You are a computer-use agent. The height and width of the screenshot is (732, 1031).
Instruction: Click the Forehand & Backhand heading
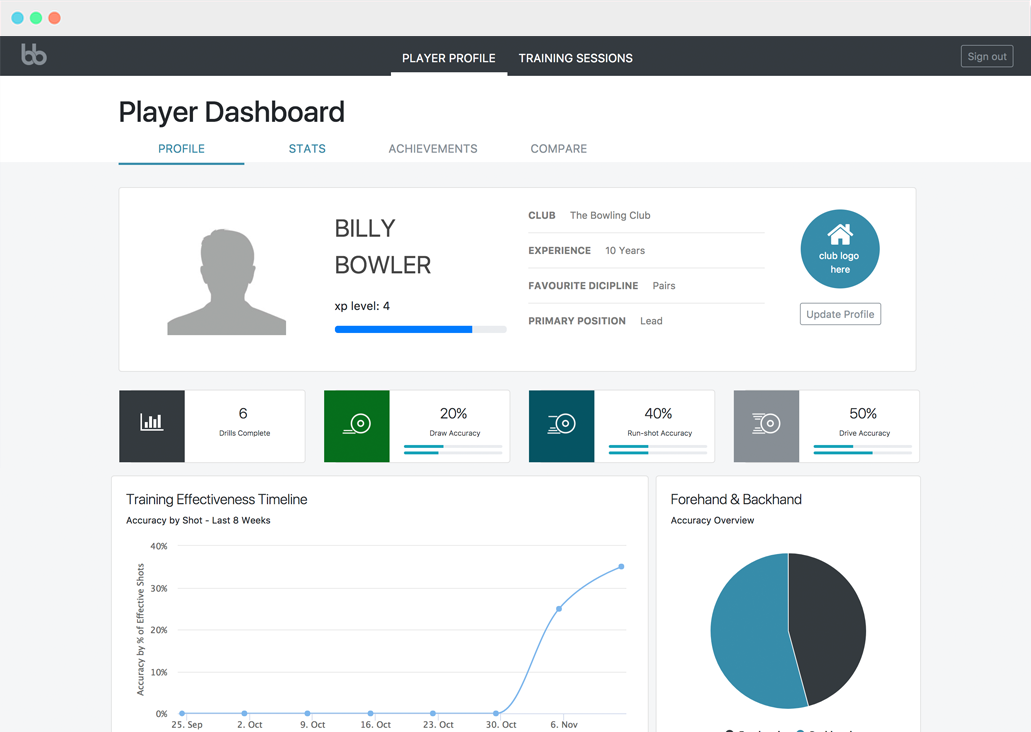pyautogui.click(x=736, y=499)
